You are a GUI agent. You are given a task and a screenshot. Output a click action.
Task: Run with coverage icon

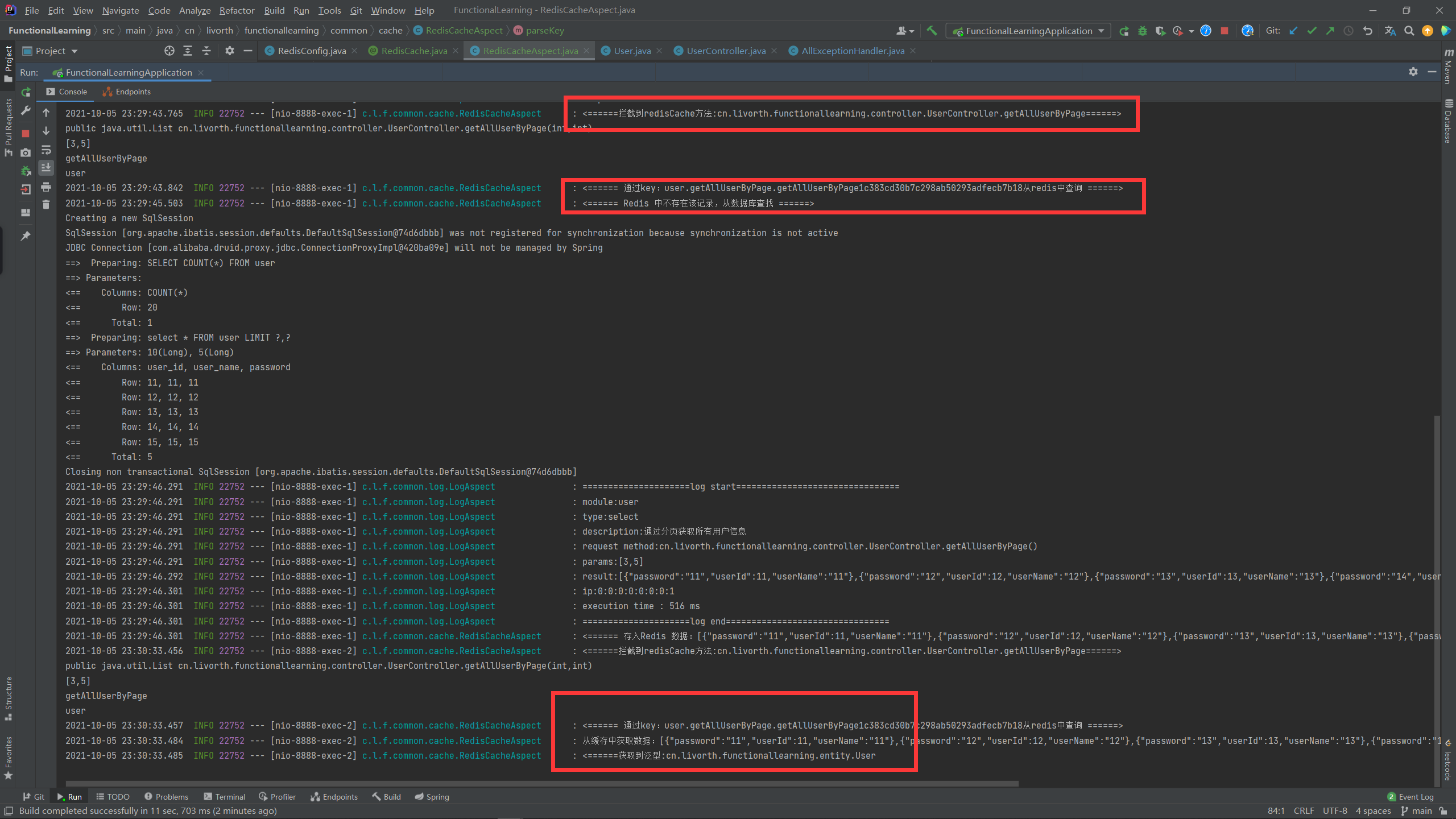tap(1160, 31)
